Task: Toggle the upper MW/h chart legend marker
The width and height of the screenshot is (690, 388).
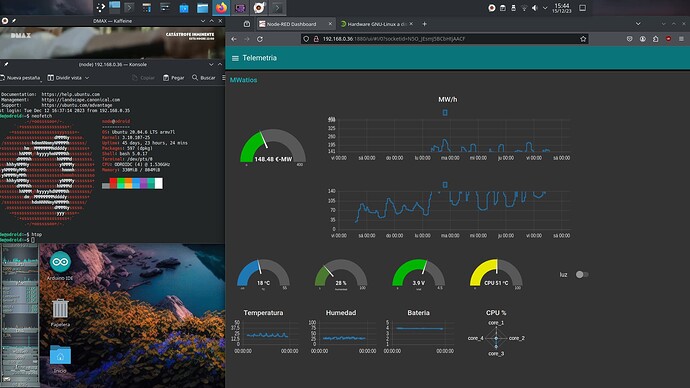Action: click(445, 113)
